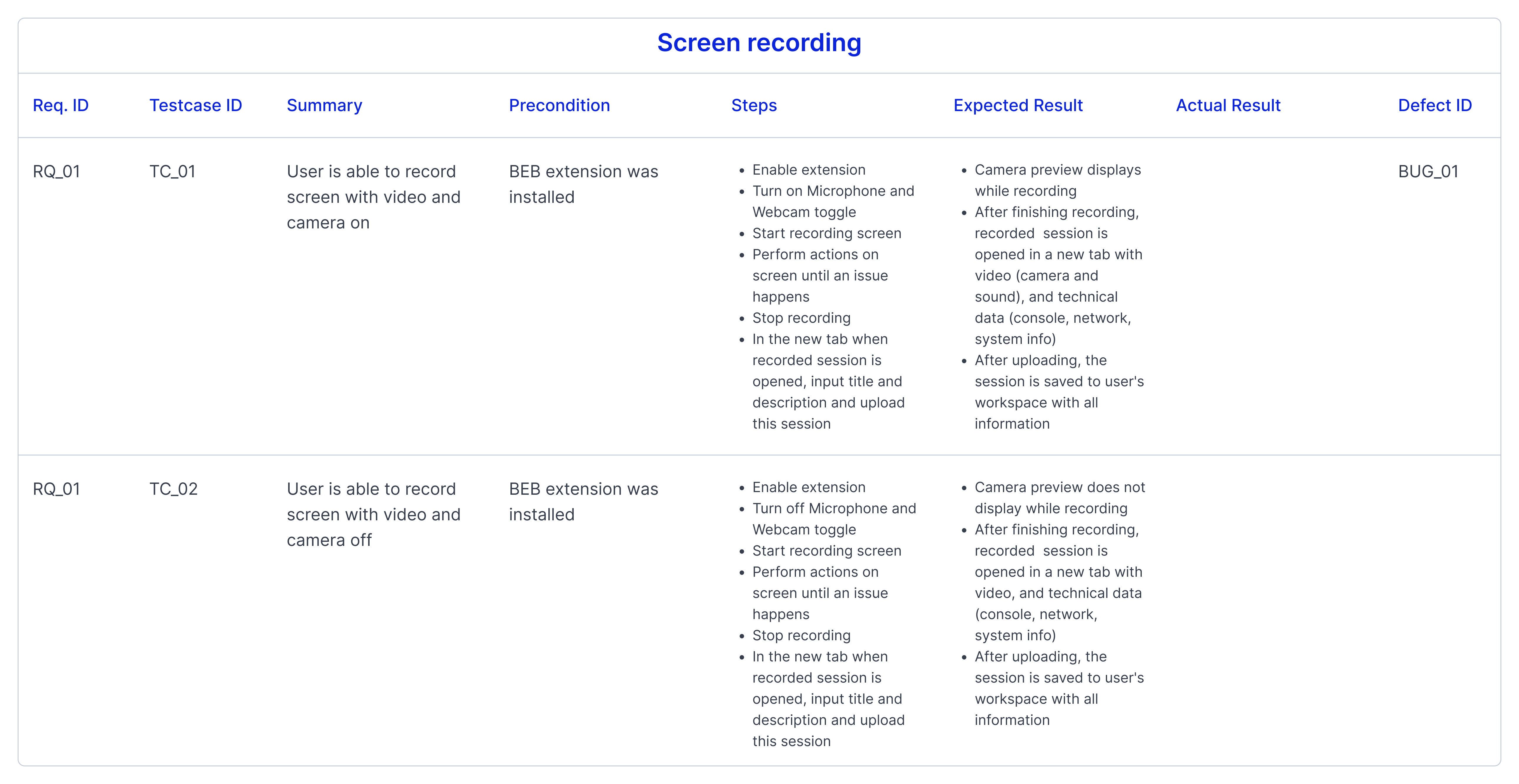Click the Testcase ID column header
Screen dimensions: 1519x784
click(x=195, y=106)
